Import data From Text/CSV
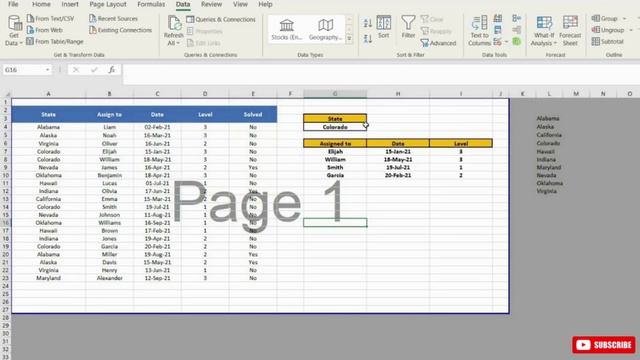This screenshot has height=360, width=640. (x=51, y=18)
